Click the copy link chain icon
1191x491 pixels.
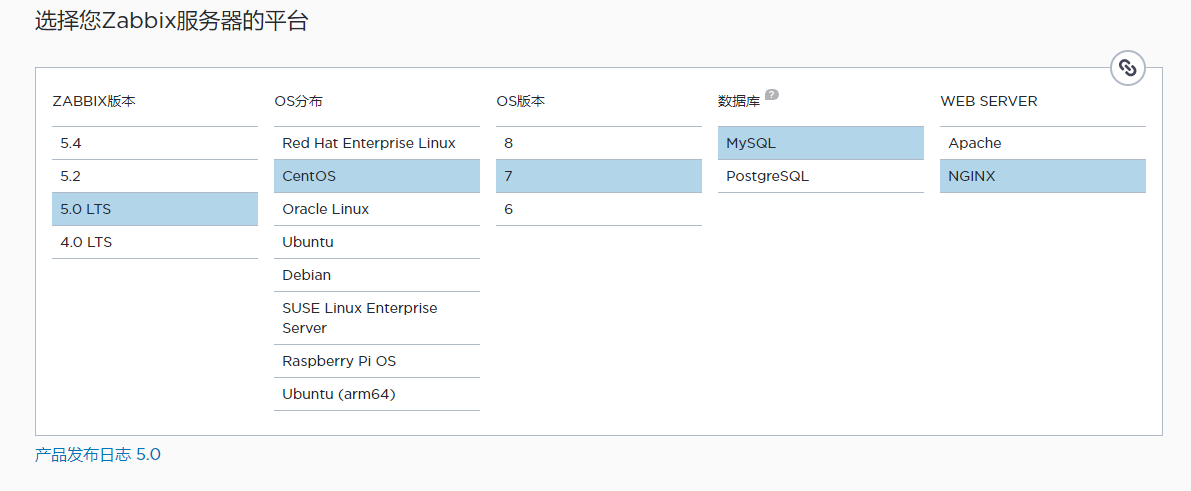point(1128,68)
